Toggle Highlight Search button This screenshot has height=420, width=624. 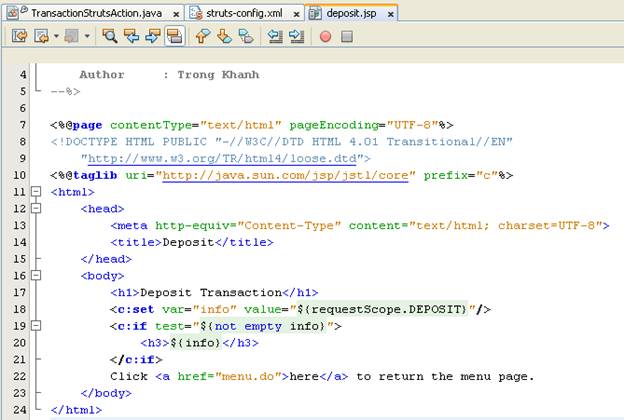click(175, 36)
